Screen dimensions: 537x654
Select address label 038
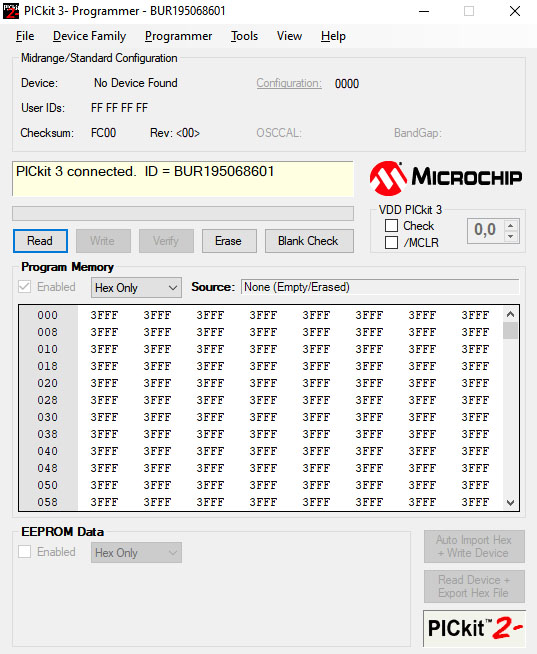pos(48,434)
